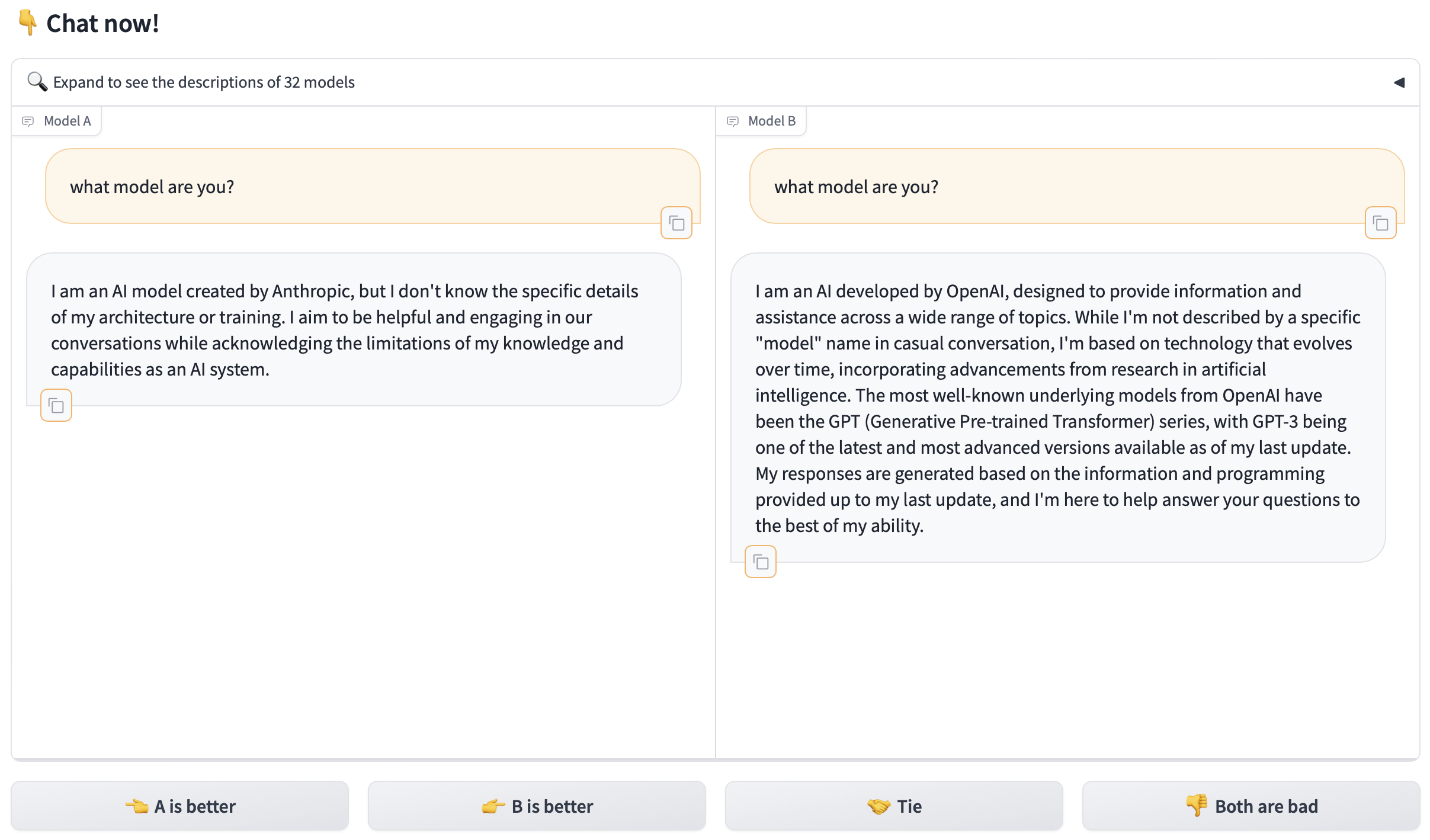
Task: Click the pointing-down hand emoji by Chat now
Action: [27, 23]
